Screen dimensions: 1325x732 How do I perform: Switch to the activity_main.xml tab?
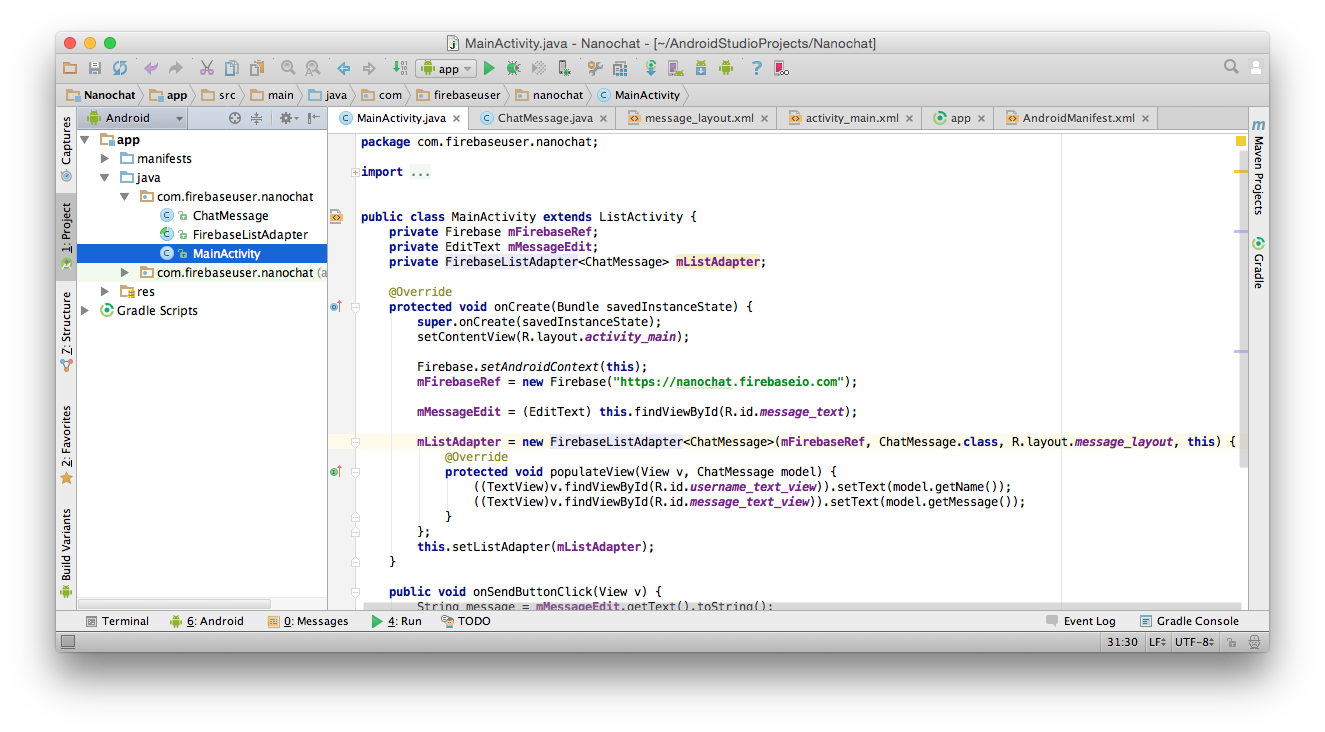851,118
